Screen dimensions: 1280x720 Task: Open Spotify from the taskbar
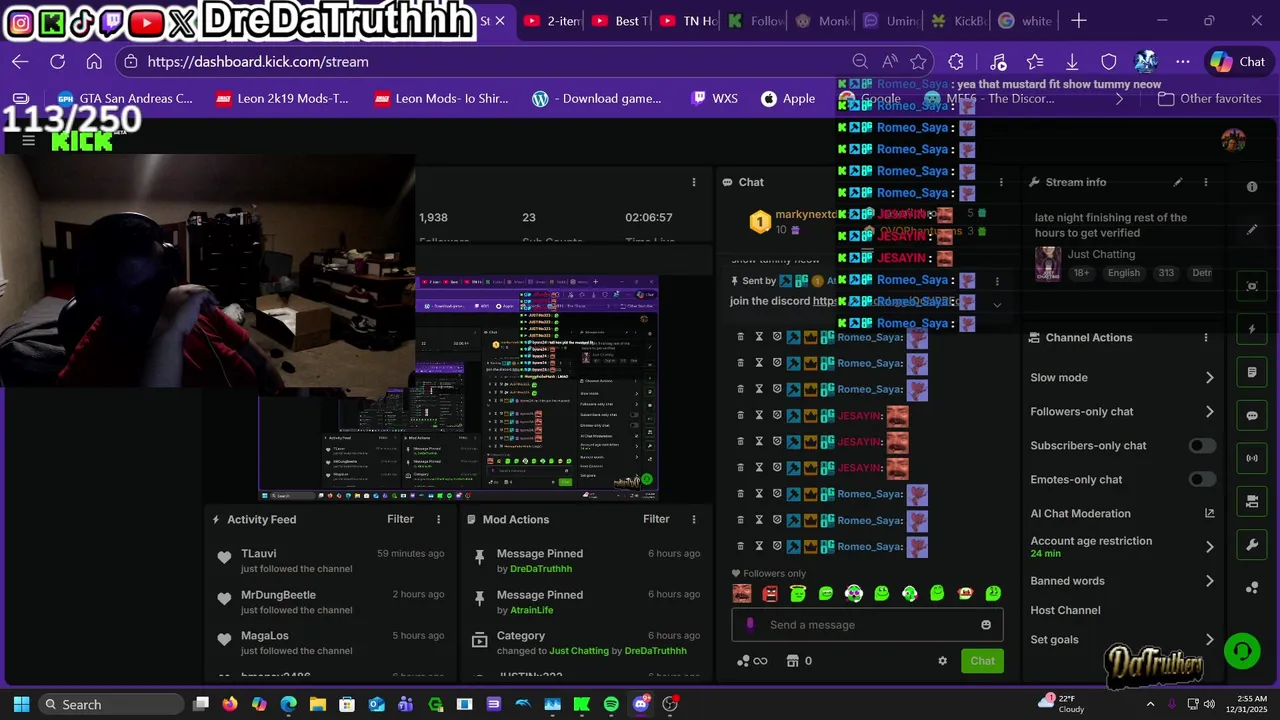point(611,704)
